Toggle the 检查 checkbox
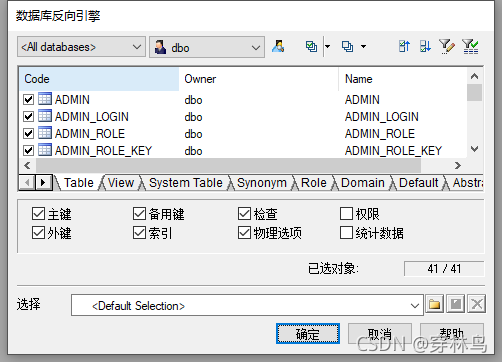Screen dimensions: 502x362 244,214
